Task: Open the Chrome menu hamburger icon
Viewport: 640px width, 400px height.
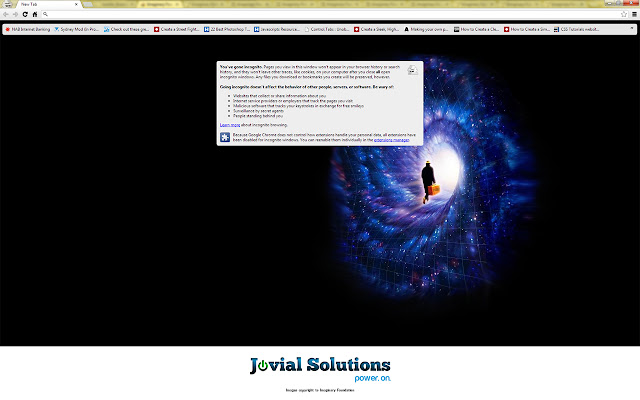Action: pos(634,14)
